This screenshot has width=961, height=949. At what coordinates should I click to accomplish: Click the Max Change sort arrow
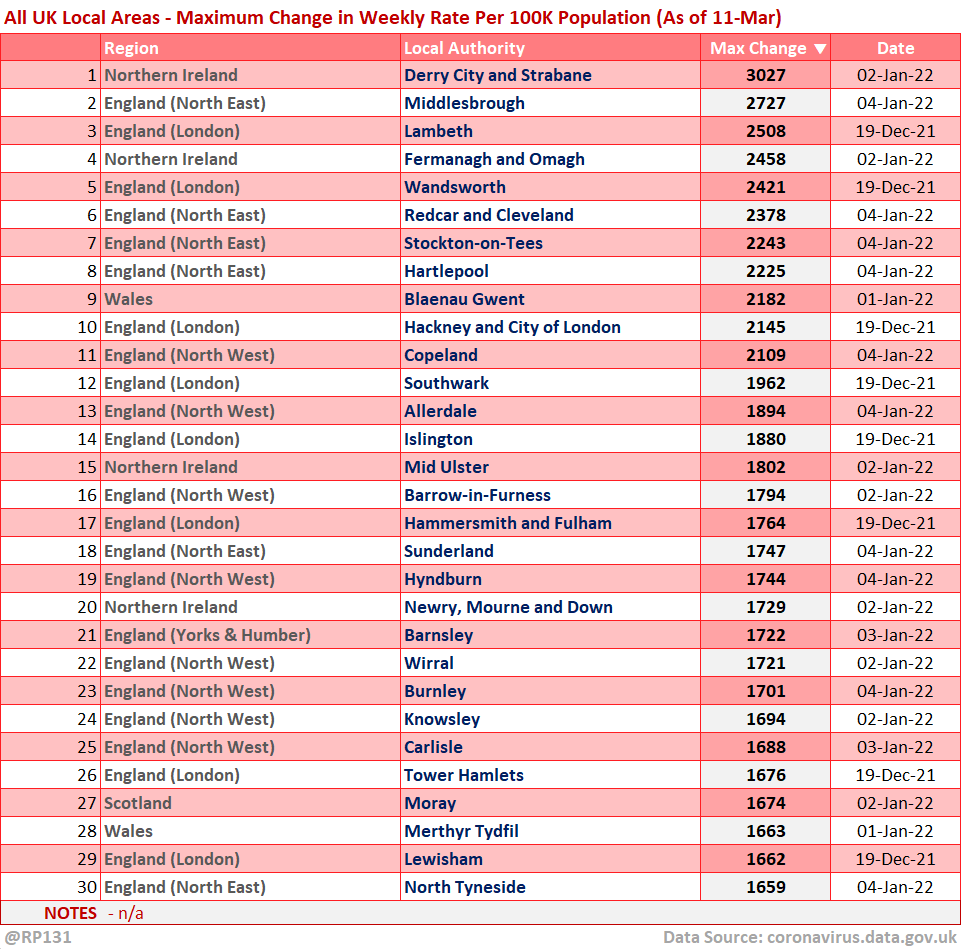click(820, 49)
